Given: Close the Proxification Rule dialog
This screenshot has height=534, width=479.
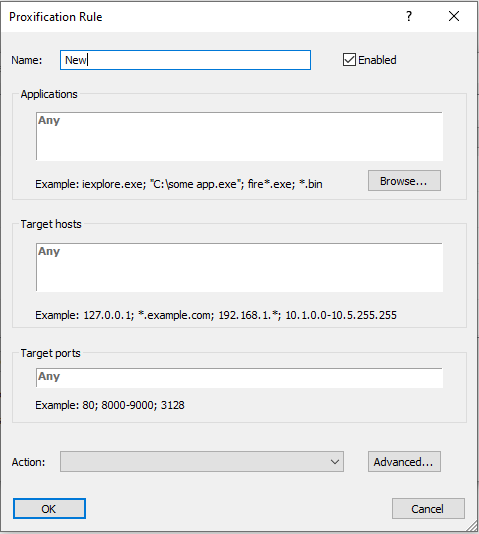Looking at the screenshot, I should [453, 16].
